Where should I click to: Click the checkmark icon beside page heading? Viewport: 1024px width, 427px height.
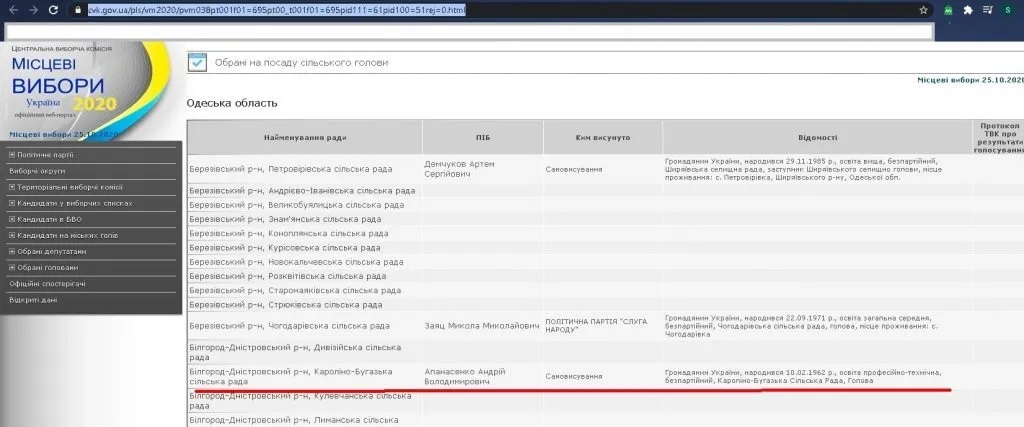pos(198,62)
